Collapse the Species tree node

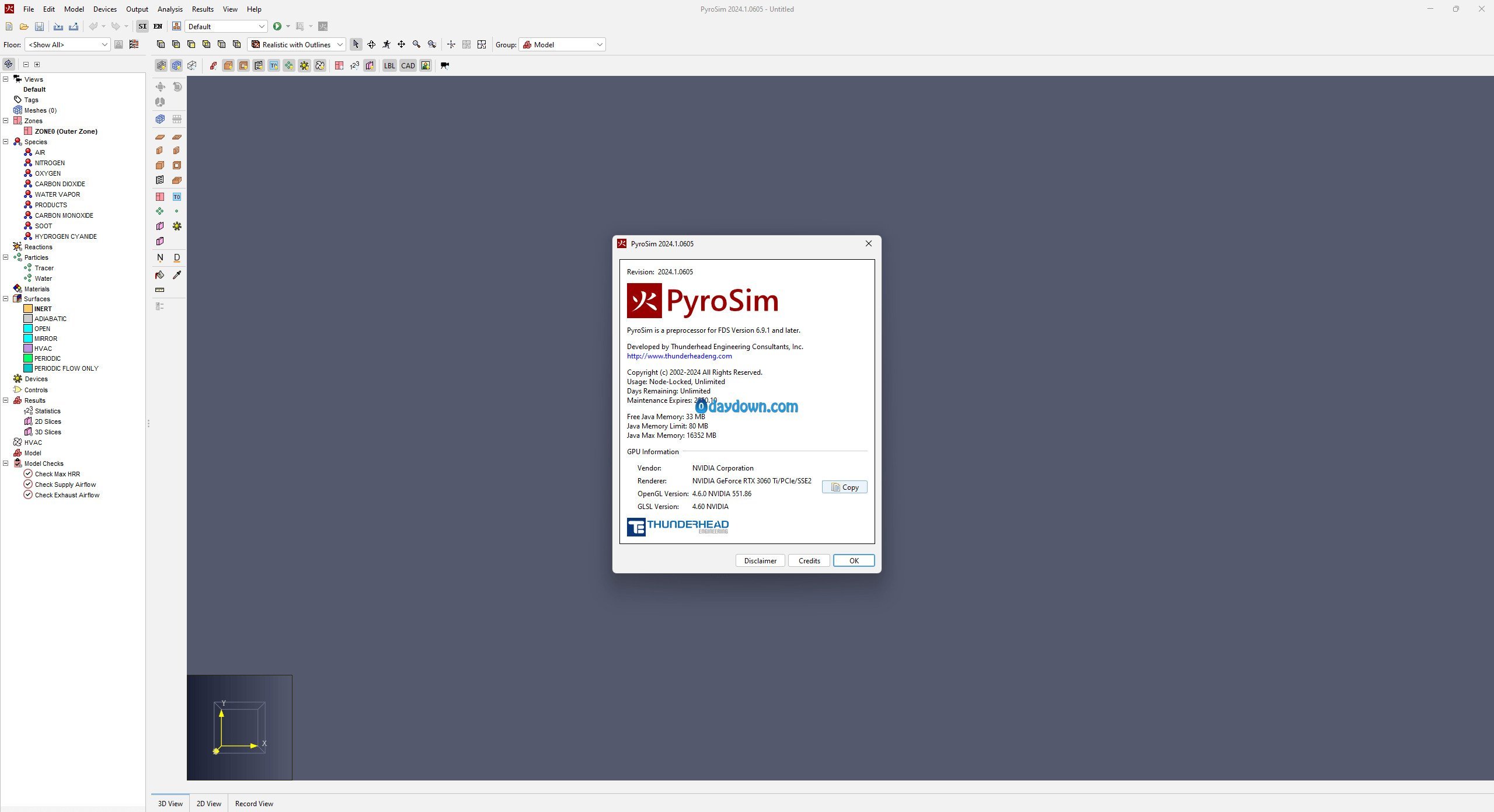pyautogui.click(x=6, y=142)
